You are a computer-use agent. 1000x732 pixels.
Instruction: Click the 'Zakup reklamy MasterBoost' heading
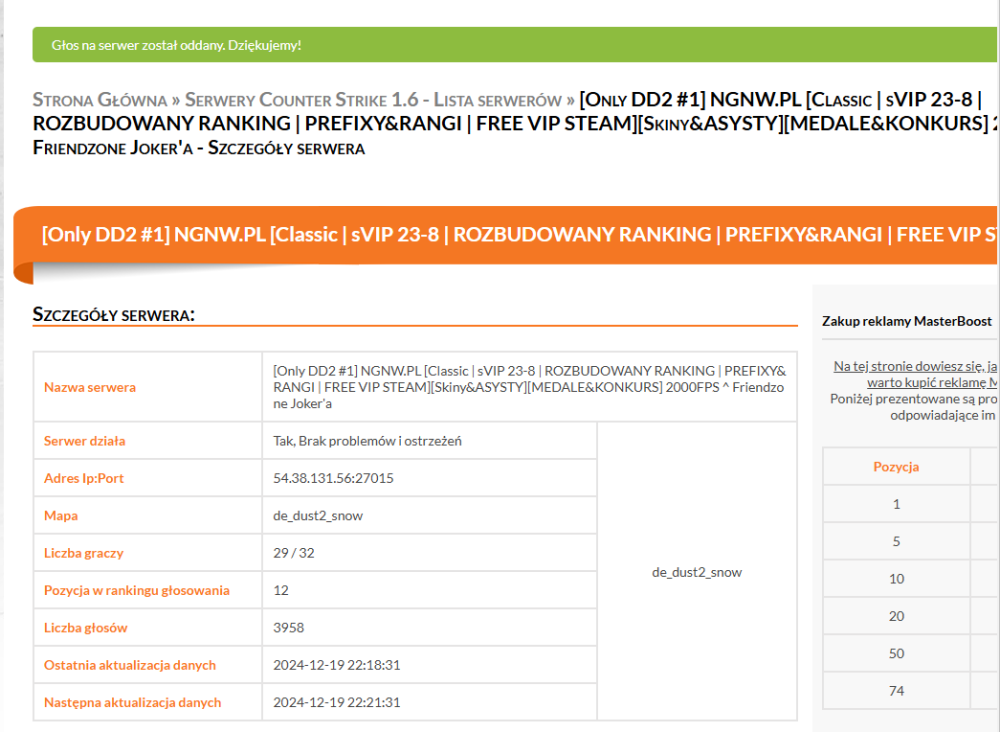[906, 321]
